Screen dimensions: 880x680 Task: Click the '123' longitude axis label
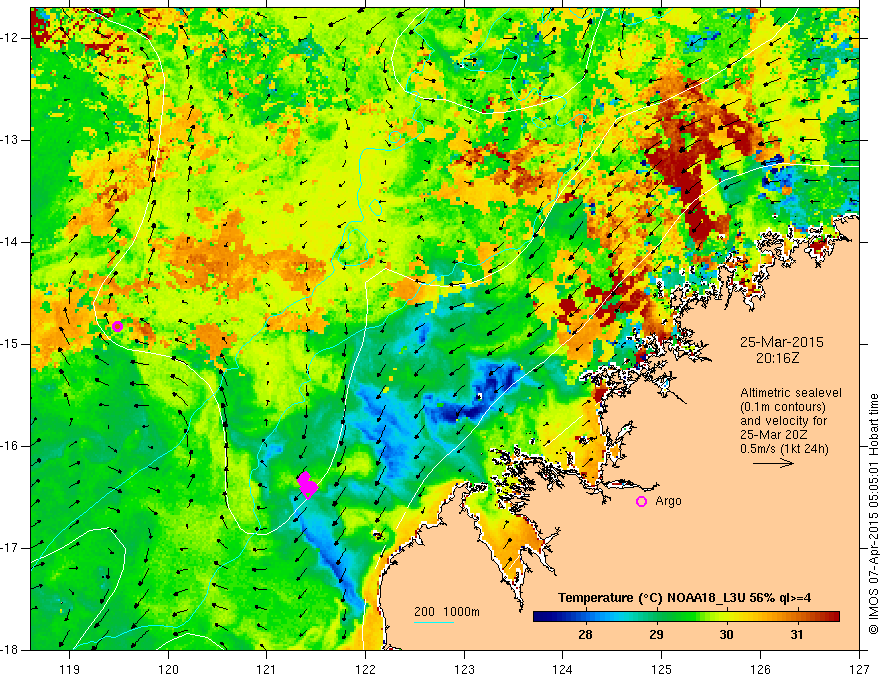tap(464, 669)
